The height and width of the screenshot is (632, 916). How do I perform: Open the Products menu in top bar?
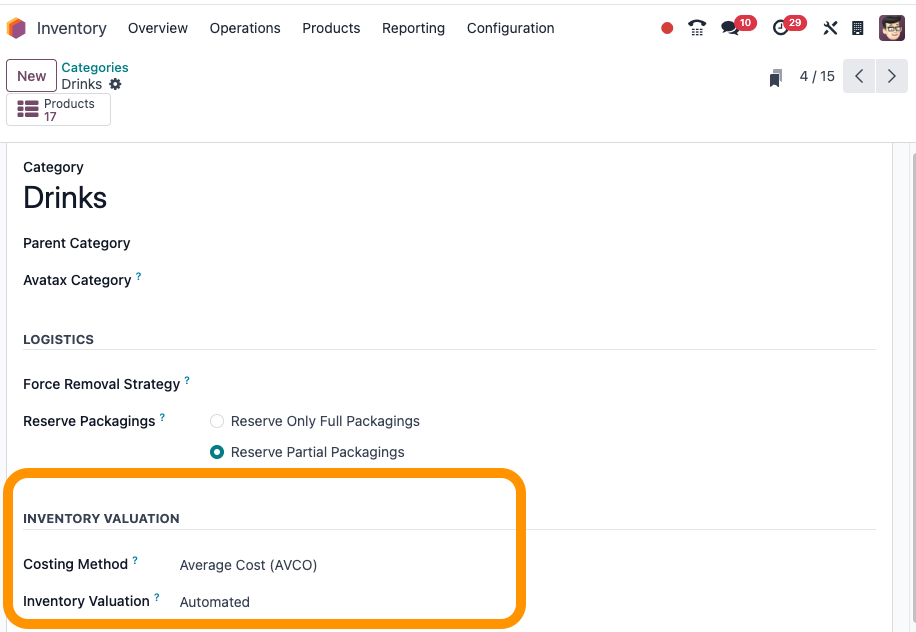click(331, 28)
